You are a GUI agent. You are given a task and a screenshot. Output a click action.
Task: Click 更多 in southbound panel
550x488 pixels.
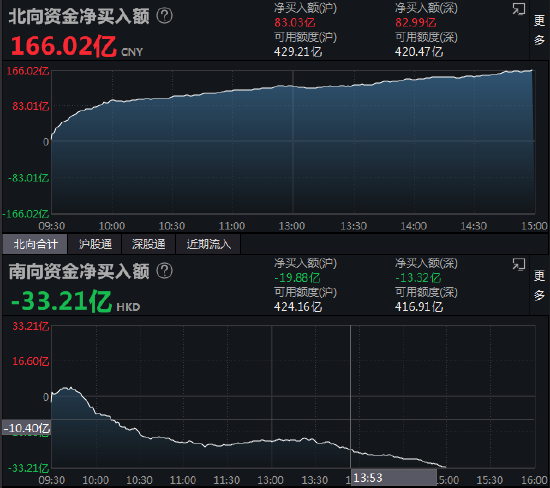point(539,285)
